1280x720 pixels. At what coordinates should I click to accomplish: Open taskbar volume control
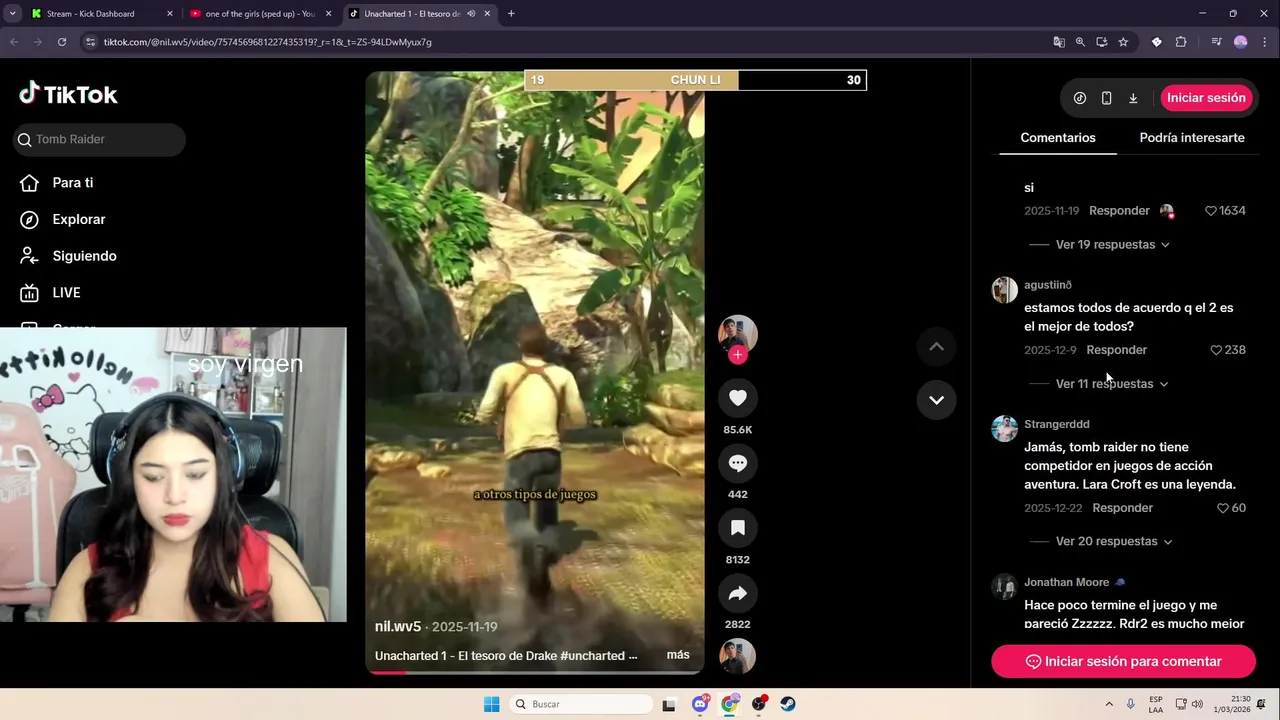coord(1198,704)
